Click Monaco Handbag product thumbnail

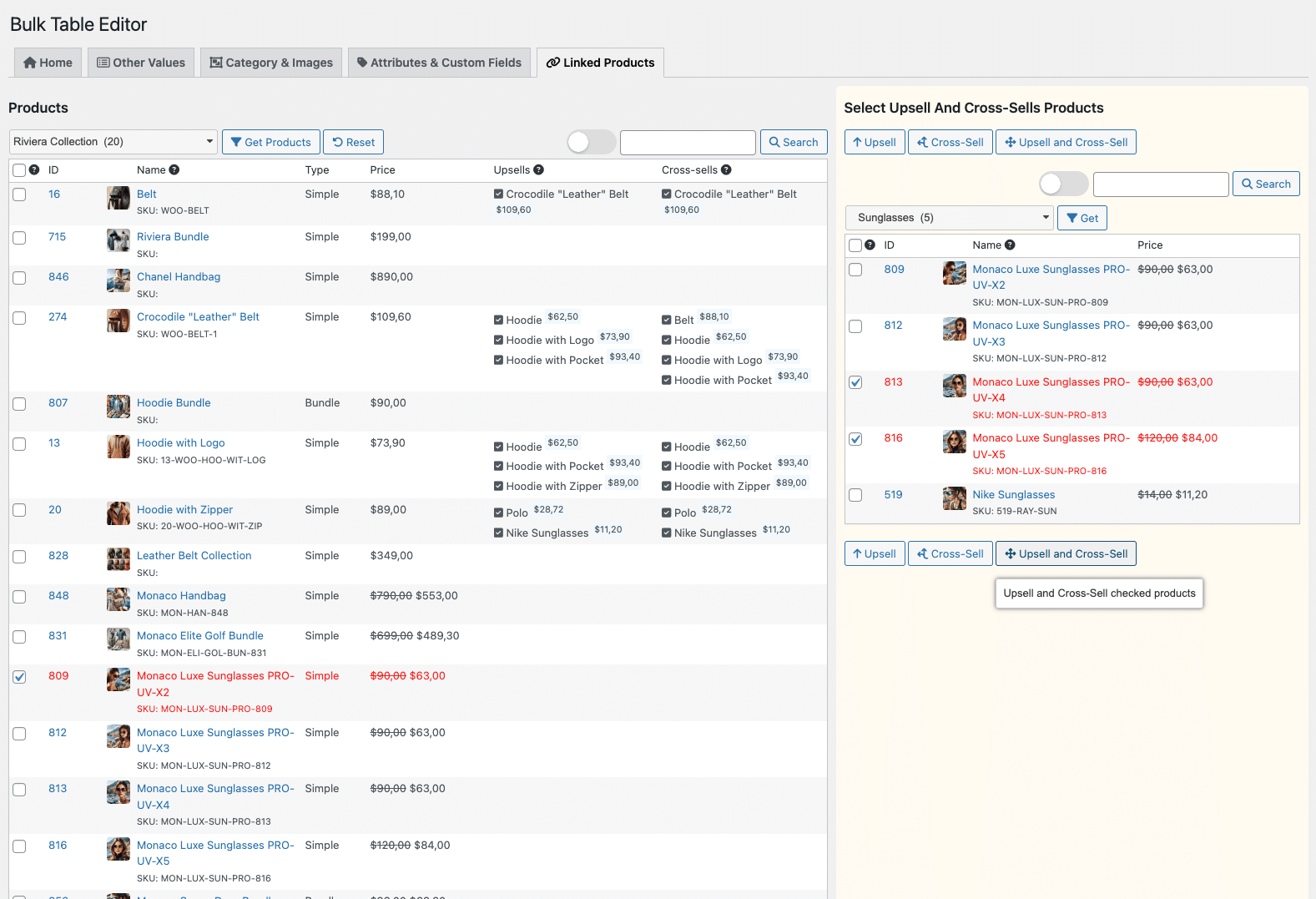pos(118,599)
